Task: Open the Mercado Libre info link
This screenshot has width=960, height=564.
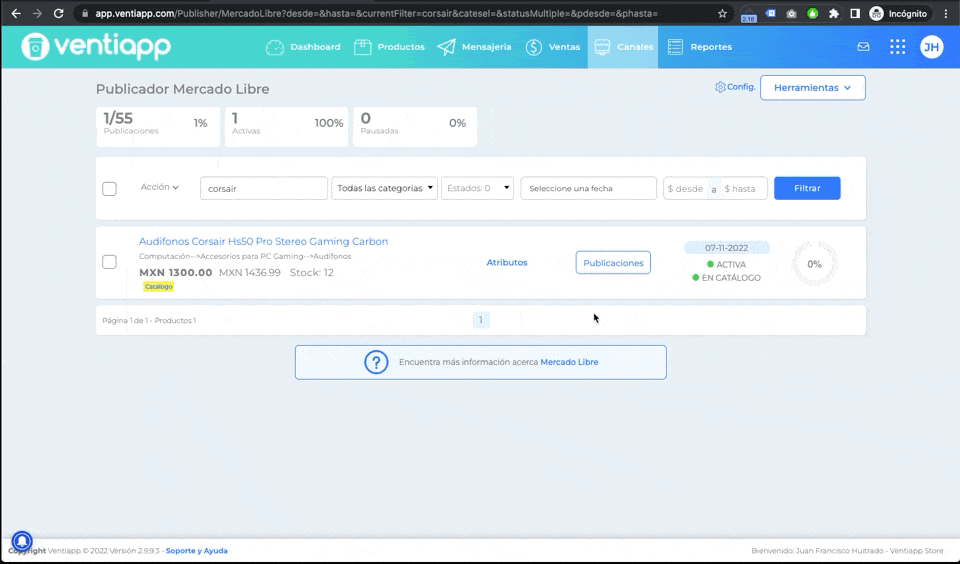Action: (x=569, y=362)
